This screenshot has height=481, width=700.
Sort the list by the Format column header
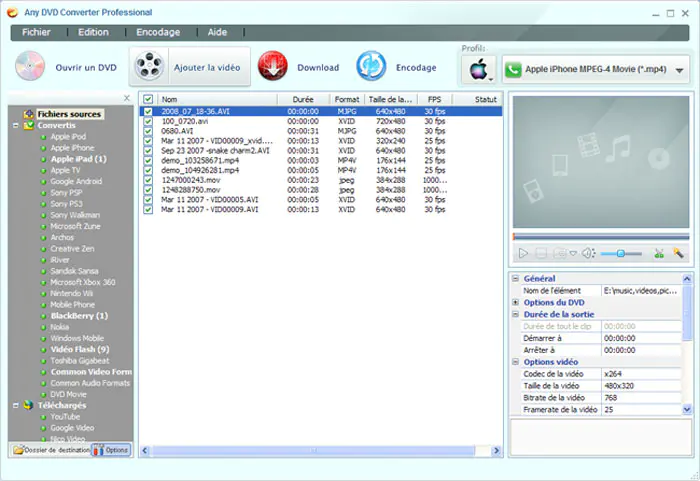[x=347, y=99]
